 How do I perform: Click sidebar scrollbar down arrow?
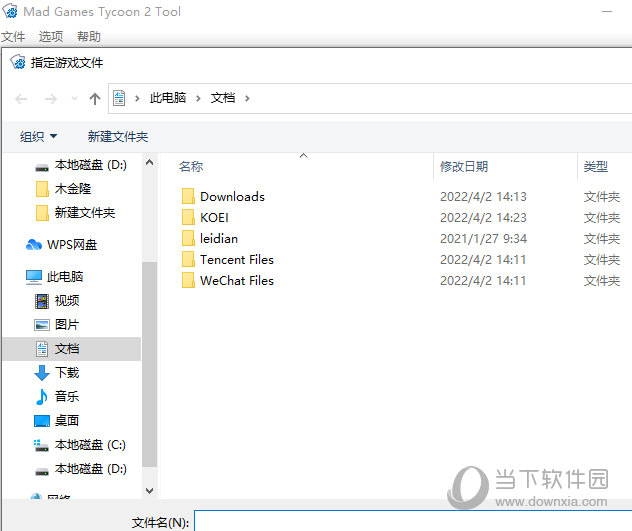(x=150, y=491)
